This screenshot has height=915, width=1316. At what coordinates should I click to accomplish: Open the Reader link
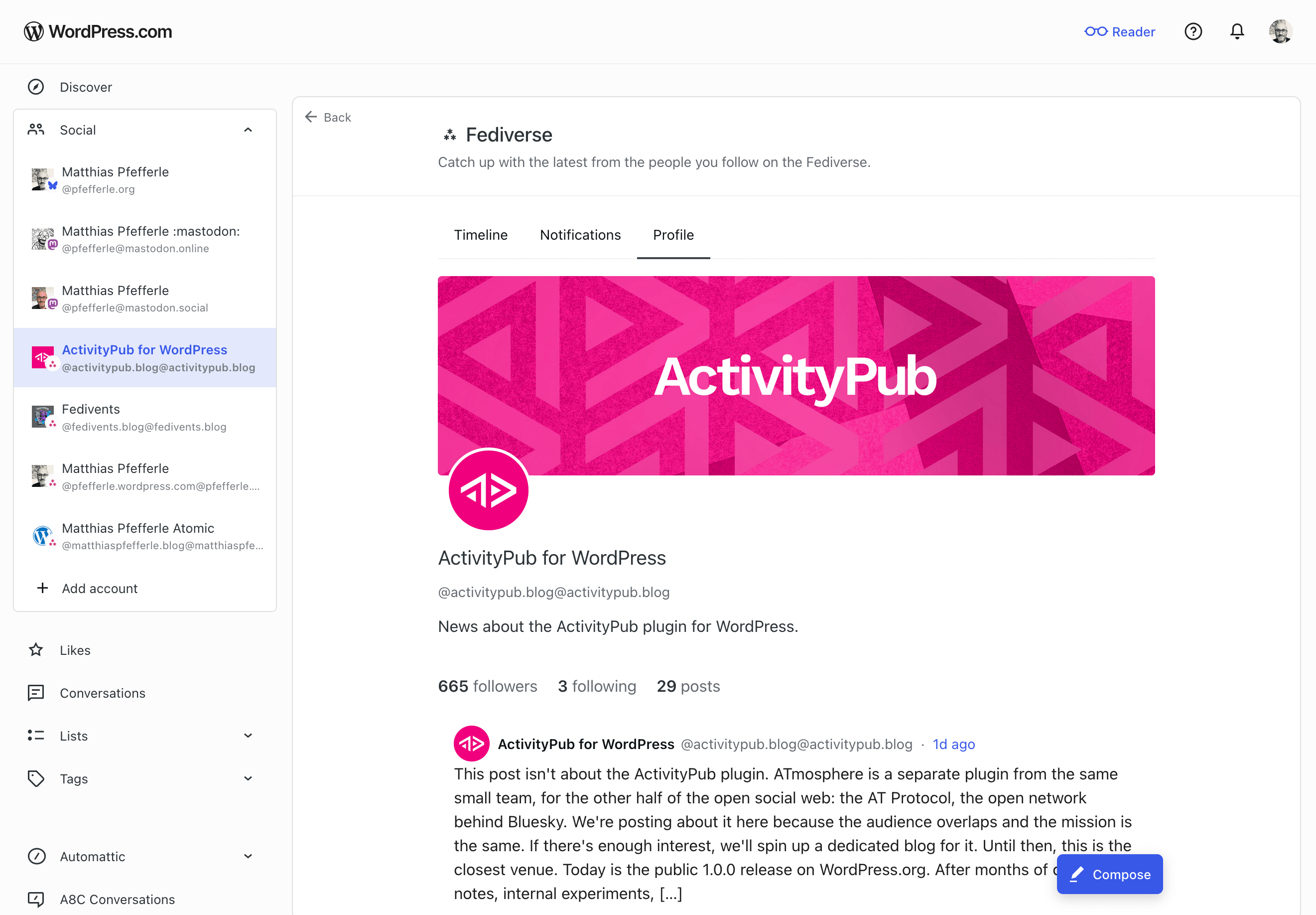[x=1119, y=31]
